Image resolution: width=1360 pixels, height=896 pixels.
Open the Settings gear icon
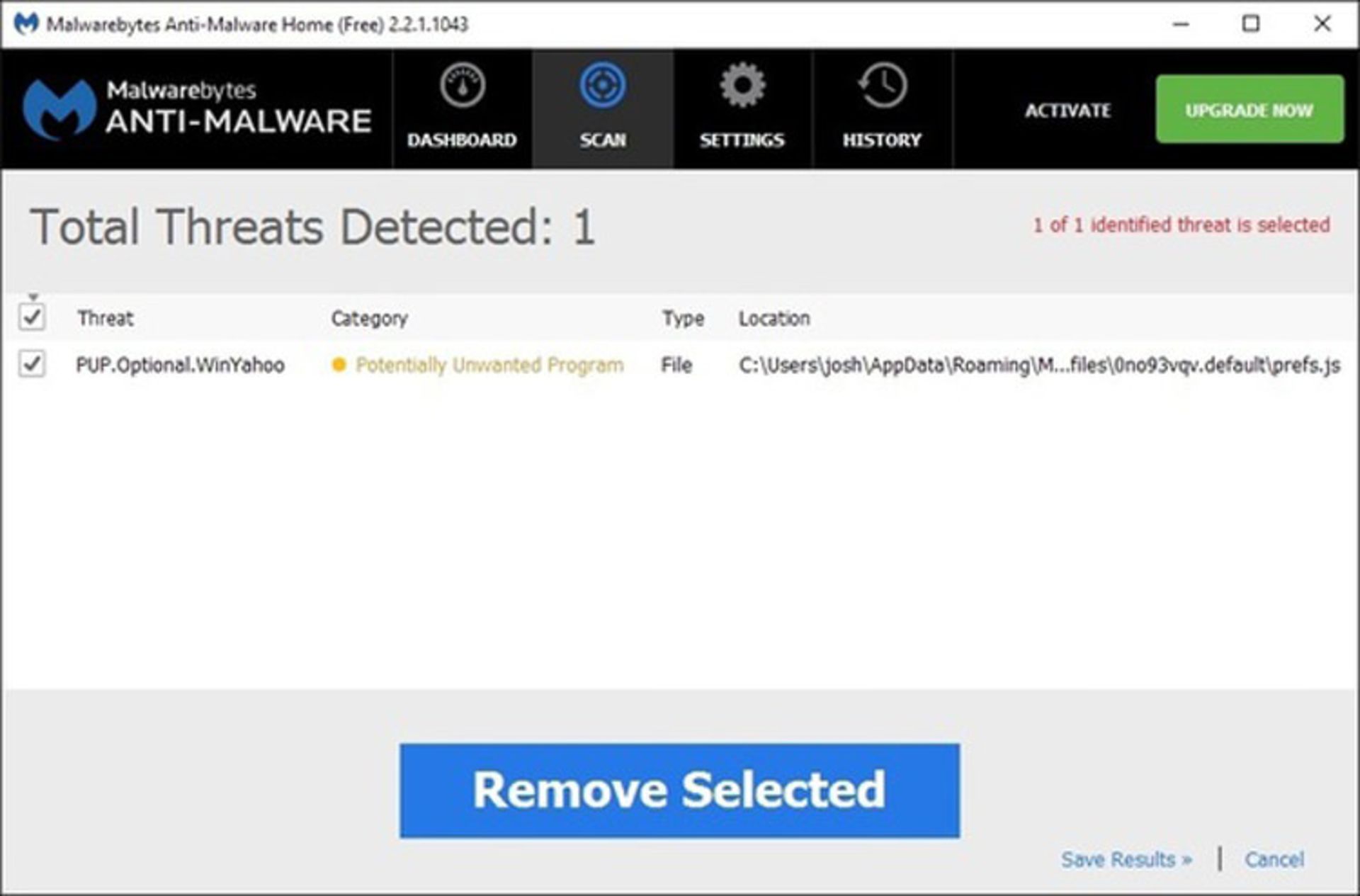coord(742,85)
